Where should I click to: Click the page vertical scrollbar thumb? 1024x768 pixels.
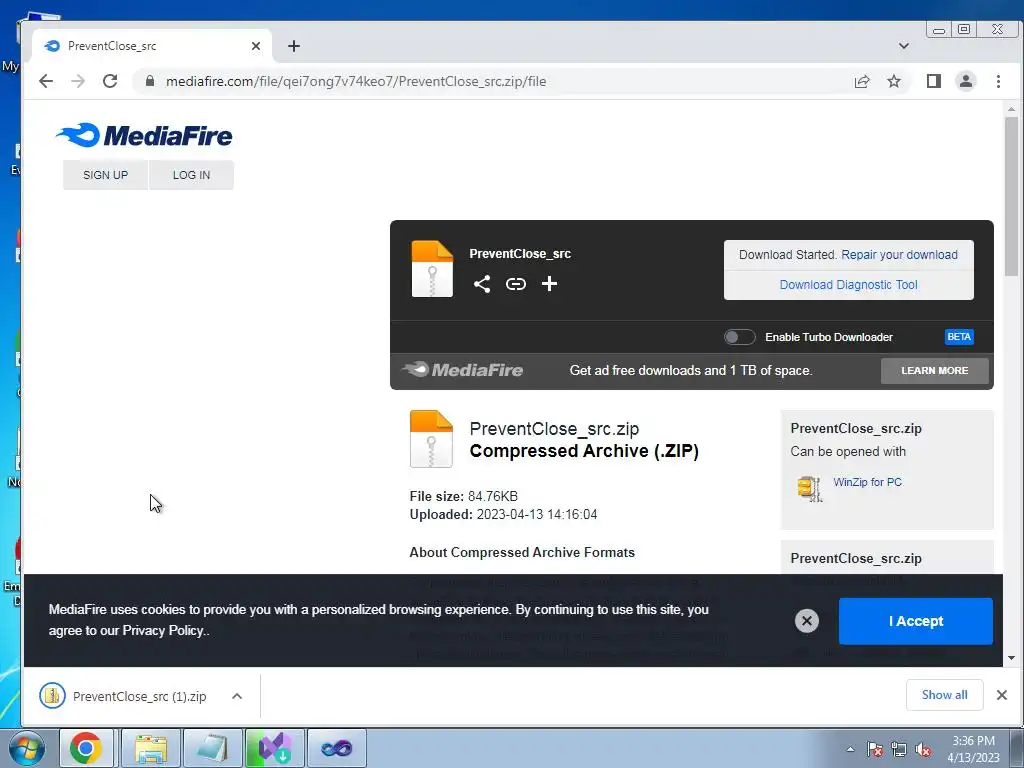click(1011, 196)
